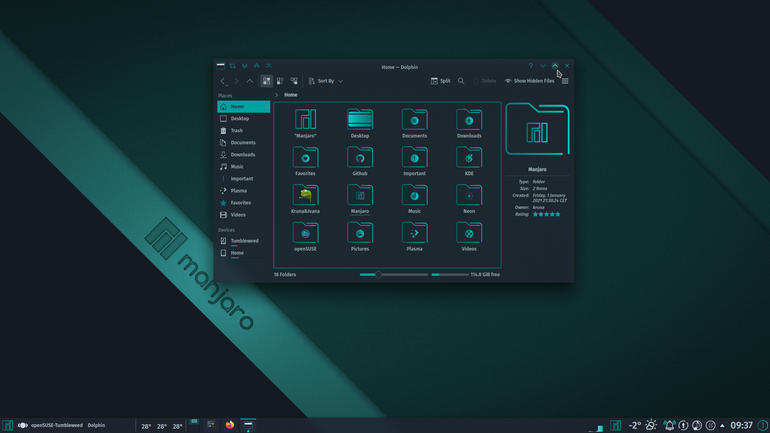Viewport: 770px width, 433px height.
Task: Go up to the parent folder
Action: click(x=249, y=81)
